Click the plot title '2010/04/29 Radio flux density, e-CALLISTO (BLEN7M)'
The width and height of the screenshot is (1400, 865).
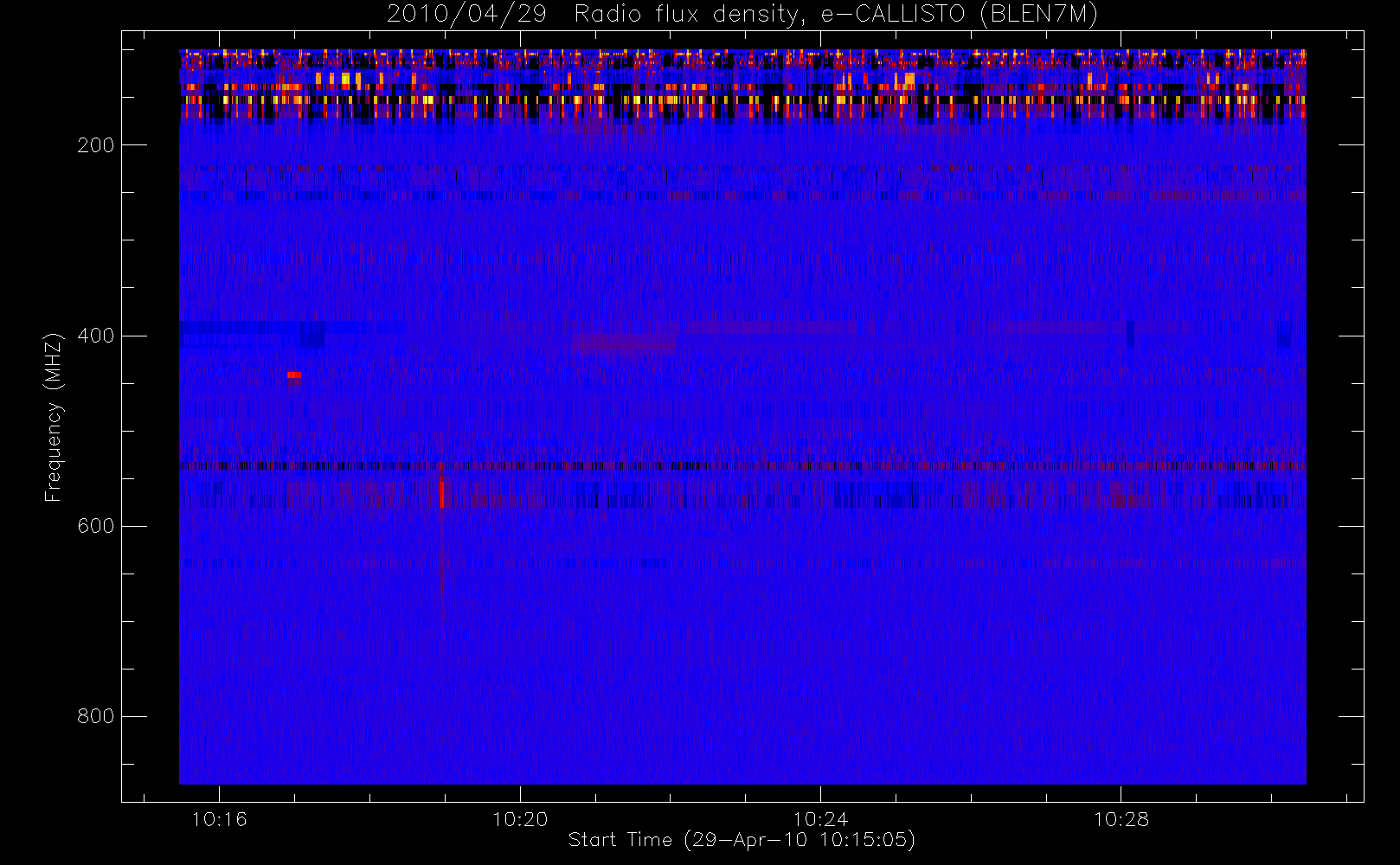pyautogui.click(x=742, y=14)
